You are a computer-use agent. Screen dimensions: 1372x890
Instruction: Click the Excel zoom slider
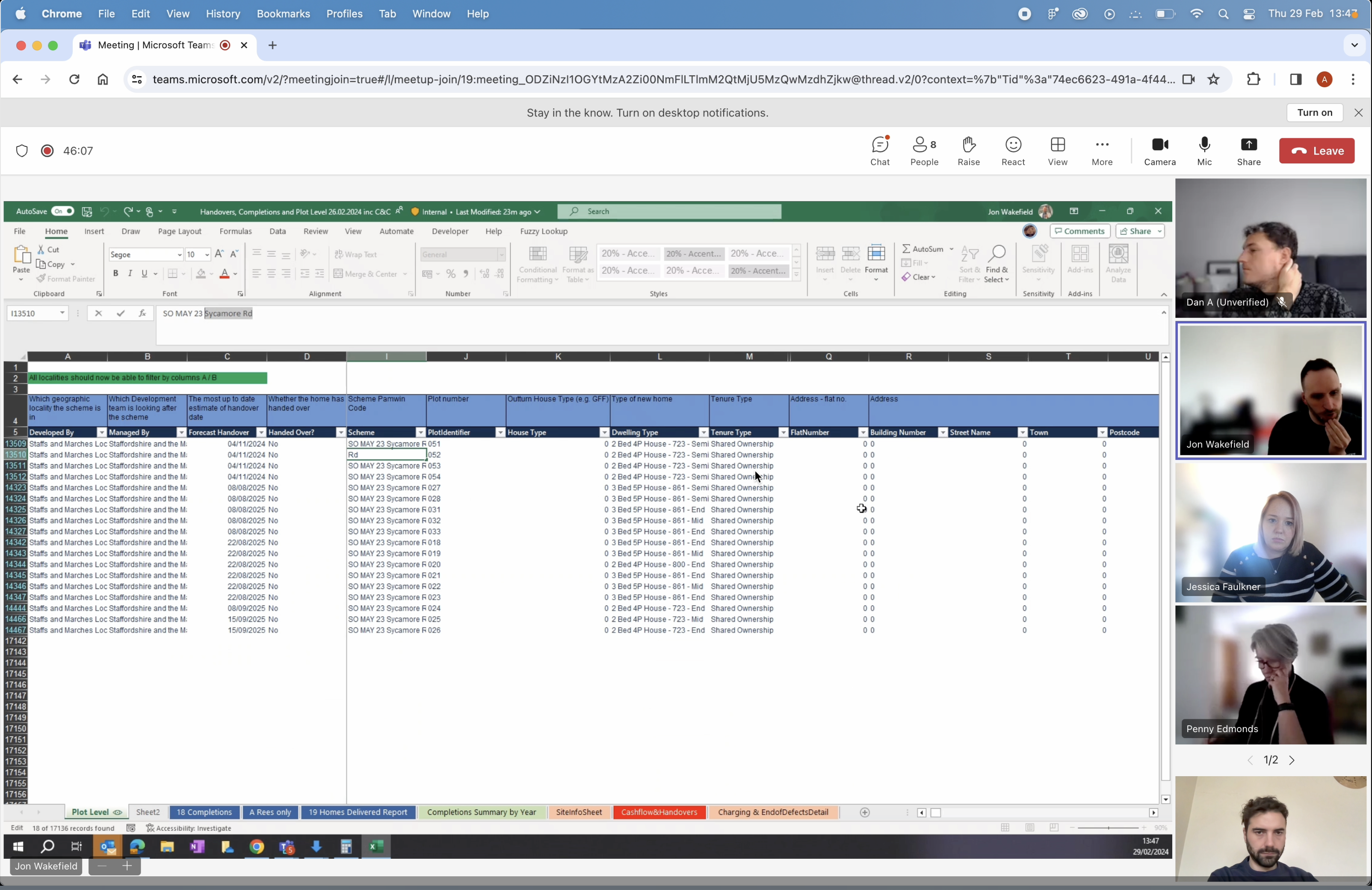point(1107,828)
